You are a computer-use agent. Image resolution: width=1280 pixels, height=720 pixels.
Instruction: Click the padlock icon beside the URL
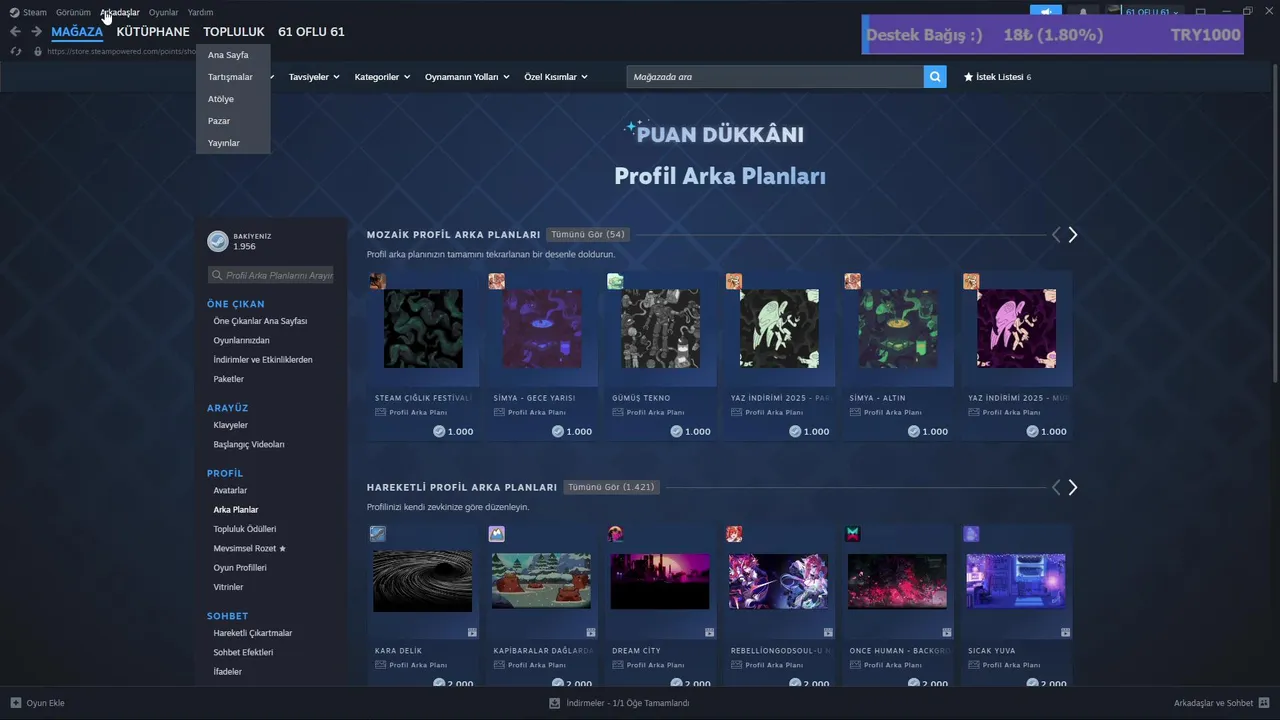tap(38, 51)
